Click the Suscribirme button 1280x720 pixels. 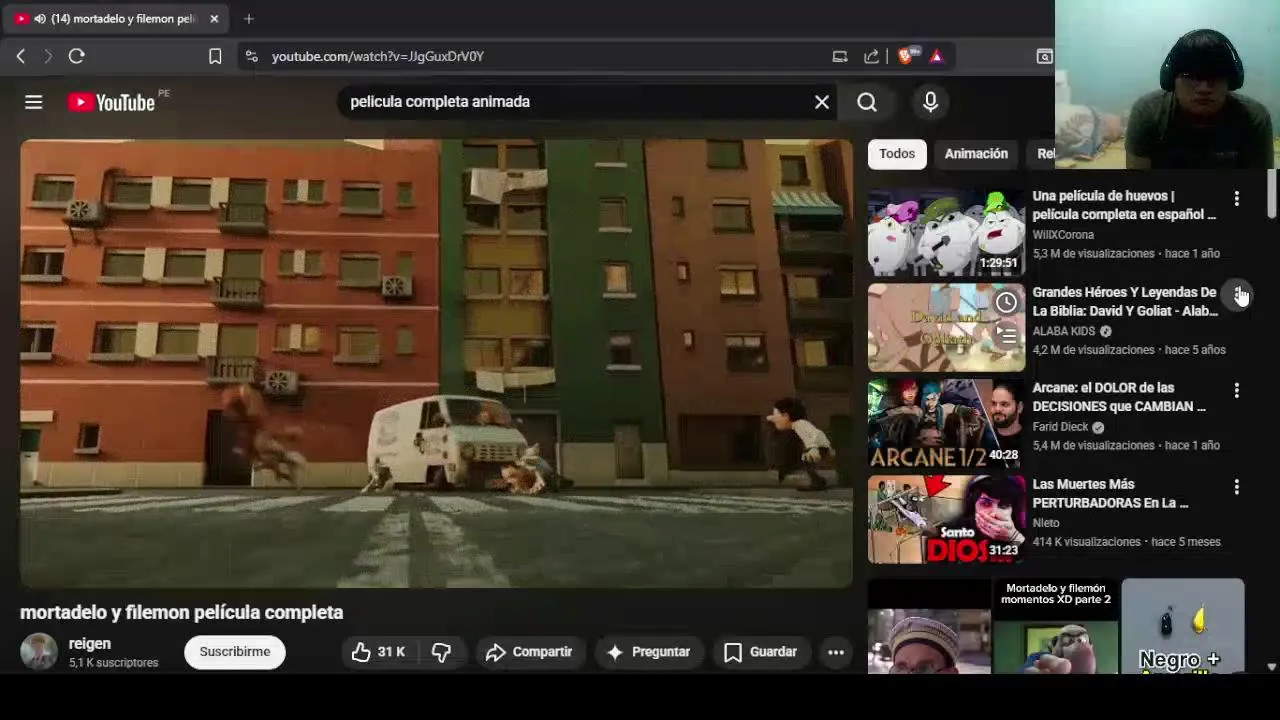point(235,652)
